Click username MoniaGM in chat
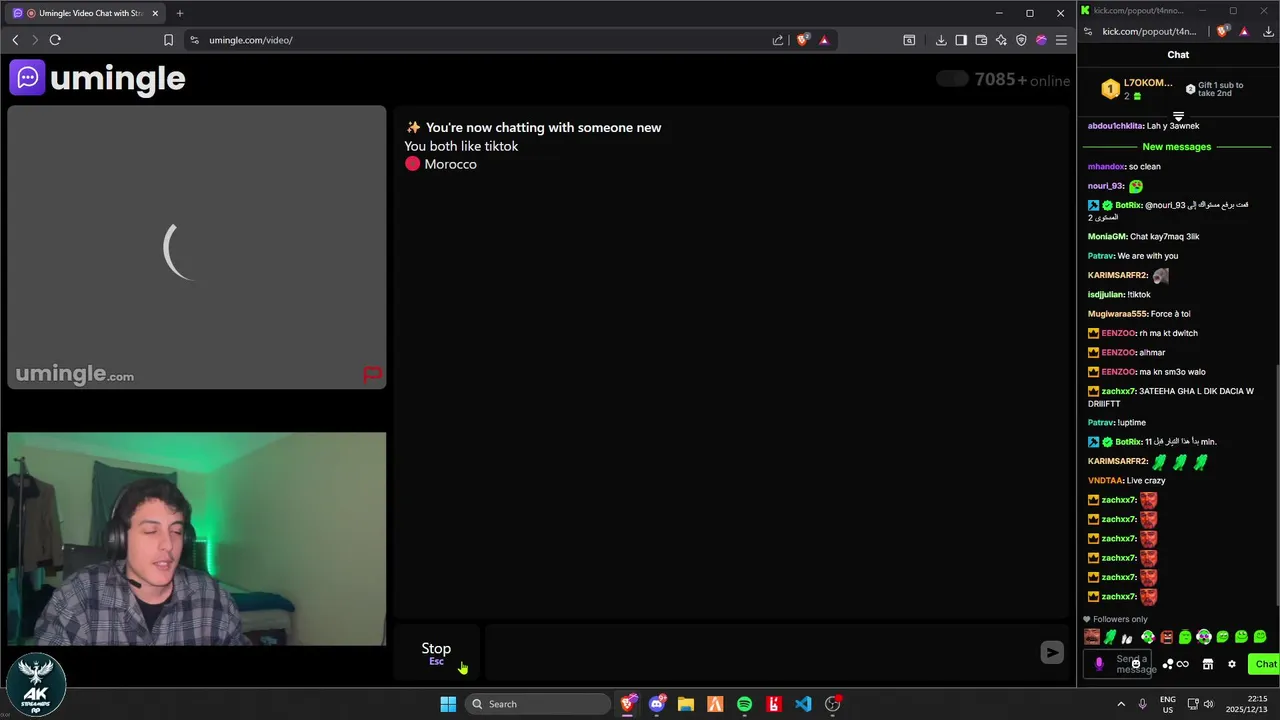This screenshot has height=720, width=1280. [1107, 237]
